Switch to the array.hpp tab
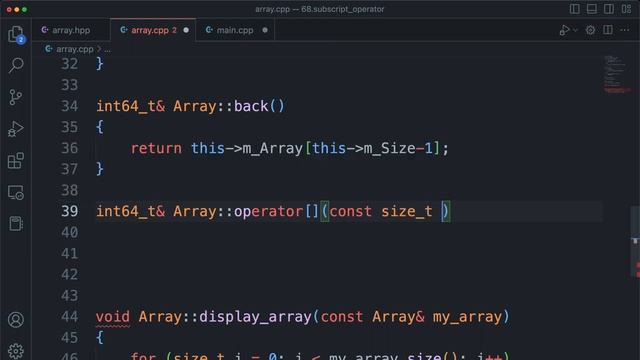Image resolution: width=640 pixels, height=360 pixels. tap(71, 30)
